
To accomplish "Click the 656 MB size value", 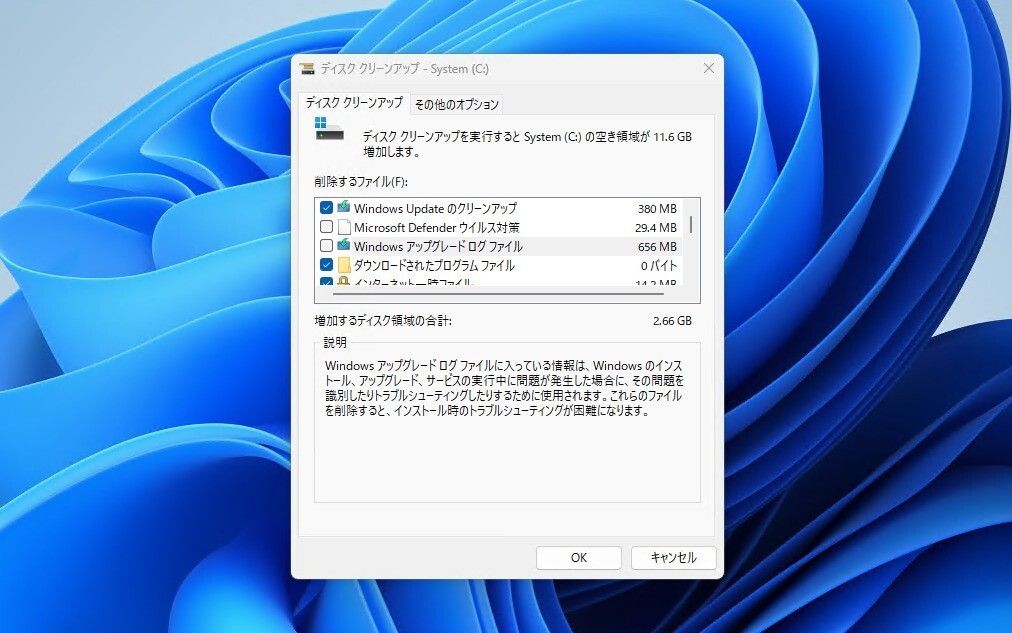I will pos(657,246).
